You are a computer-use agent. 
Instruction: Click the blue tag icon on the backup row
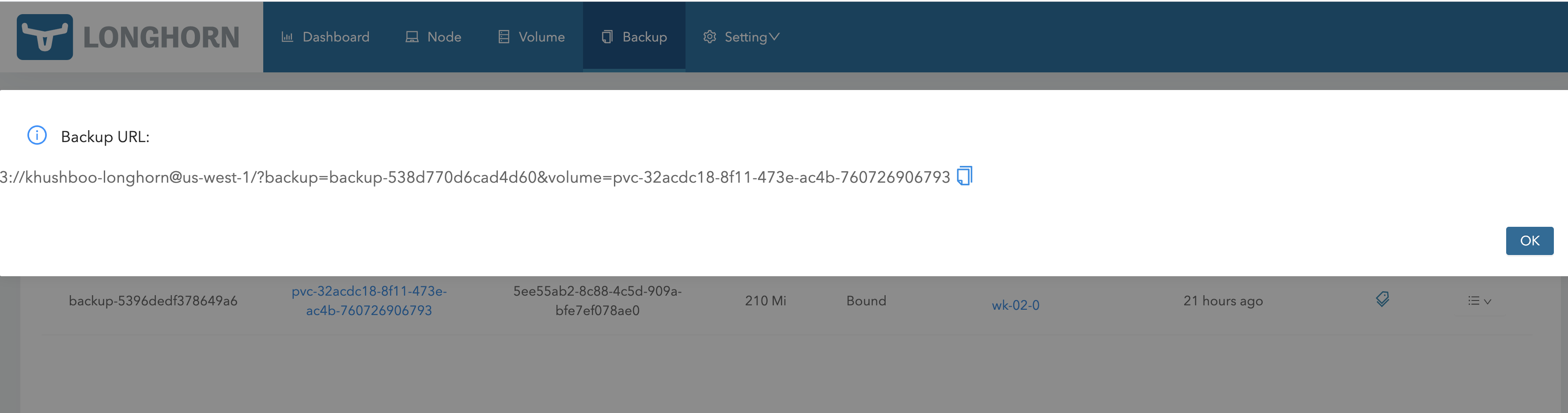click(1382, 299)
